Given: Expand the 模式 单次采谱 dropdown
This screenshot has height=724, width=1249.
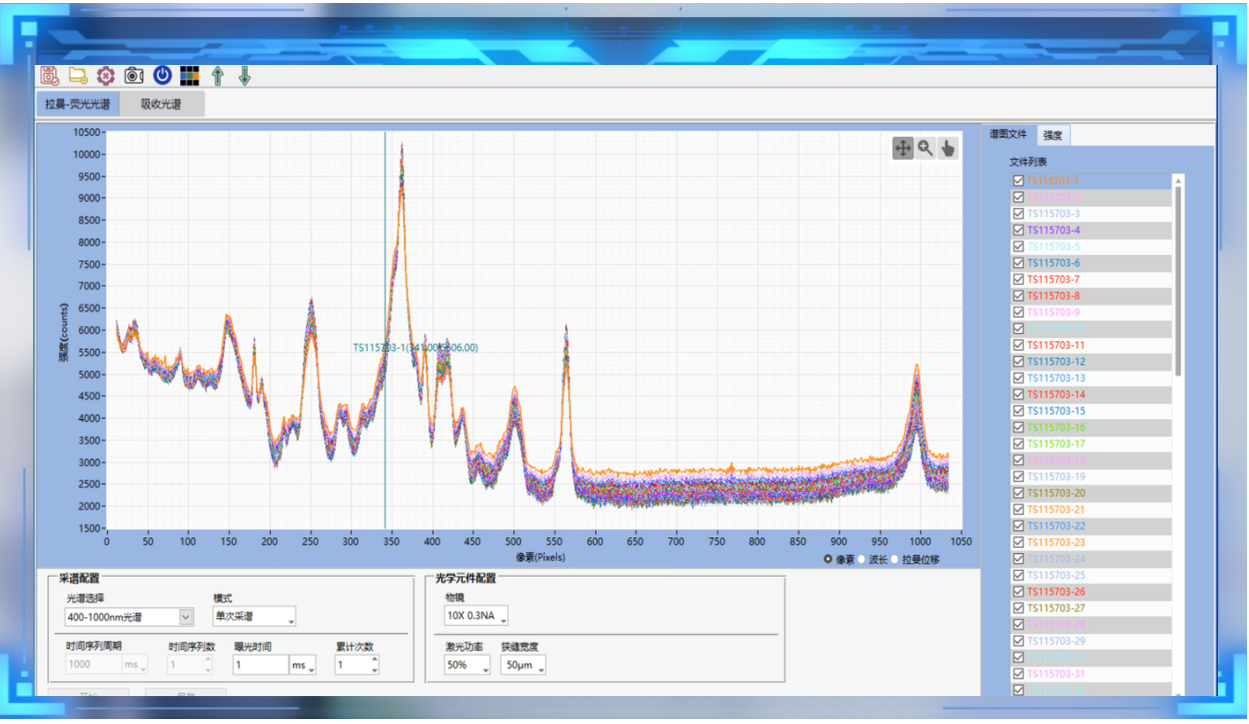Looking at the screenshot, I should click(254, 617).
